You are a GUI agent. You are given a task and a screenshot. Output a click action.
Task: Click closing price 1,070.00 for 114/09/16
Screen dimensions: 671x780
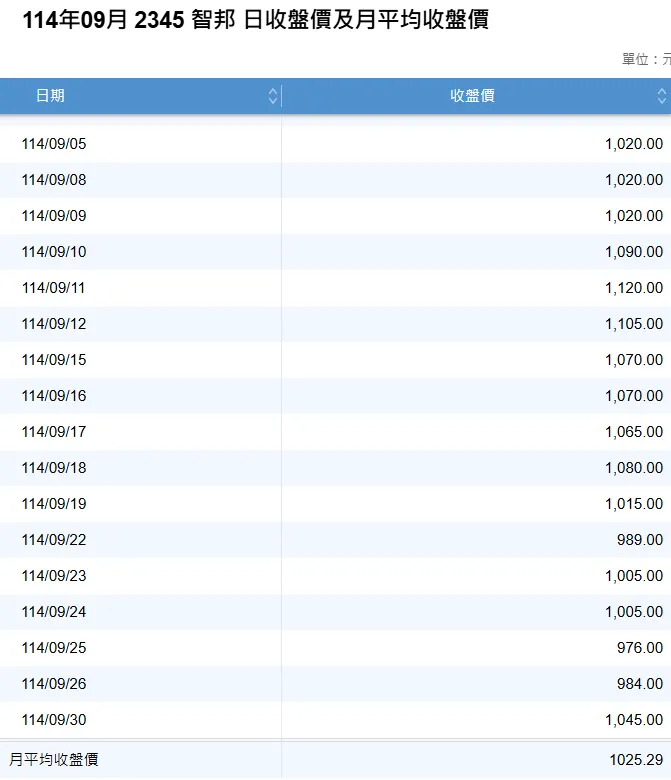[634, 395]
